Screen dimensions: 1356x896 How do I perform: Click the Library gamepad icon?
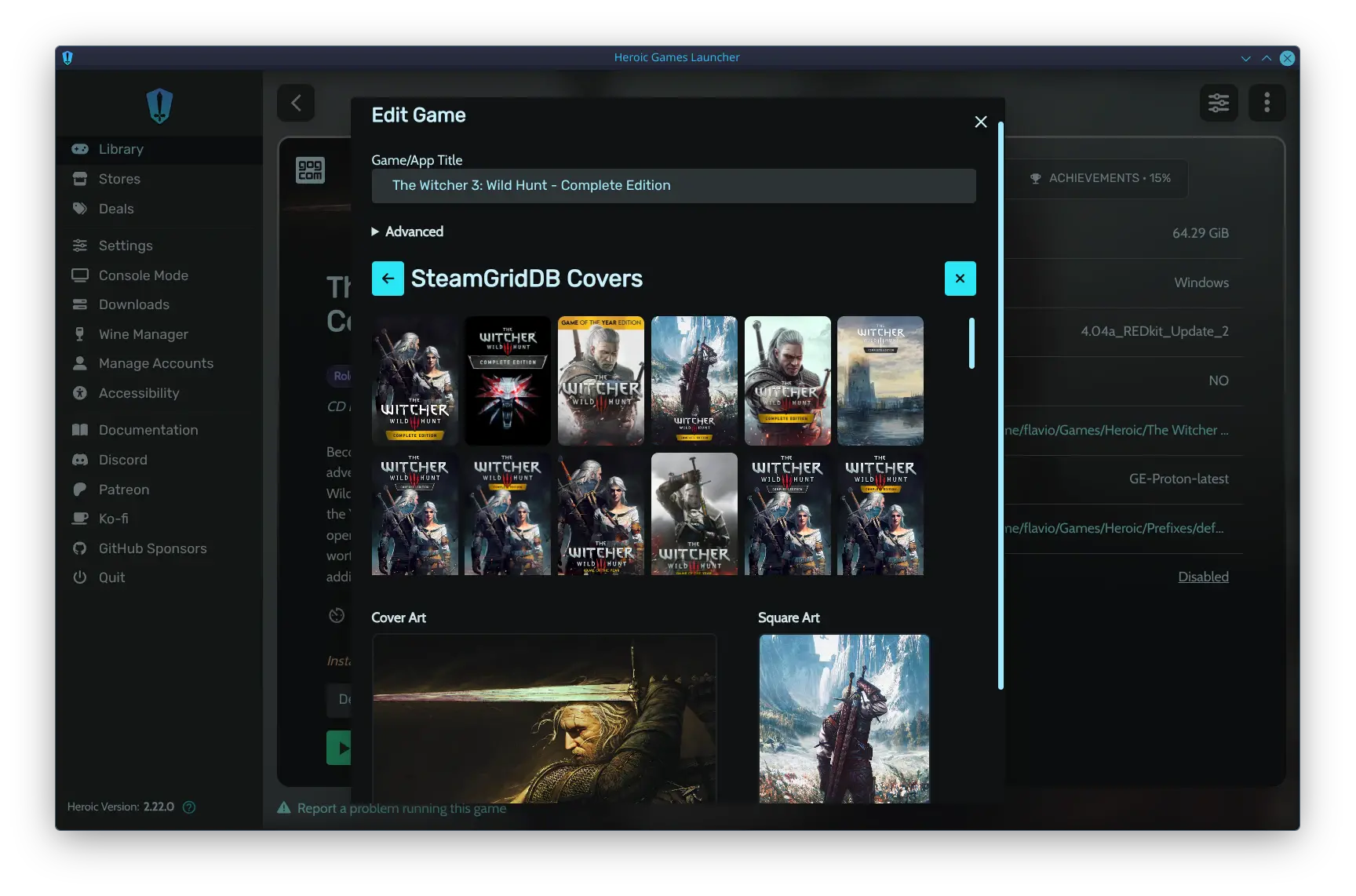pos(80,149)
